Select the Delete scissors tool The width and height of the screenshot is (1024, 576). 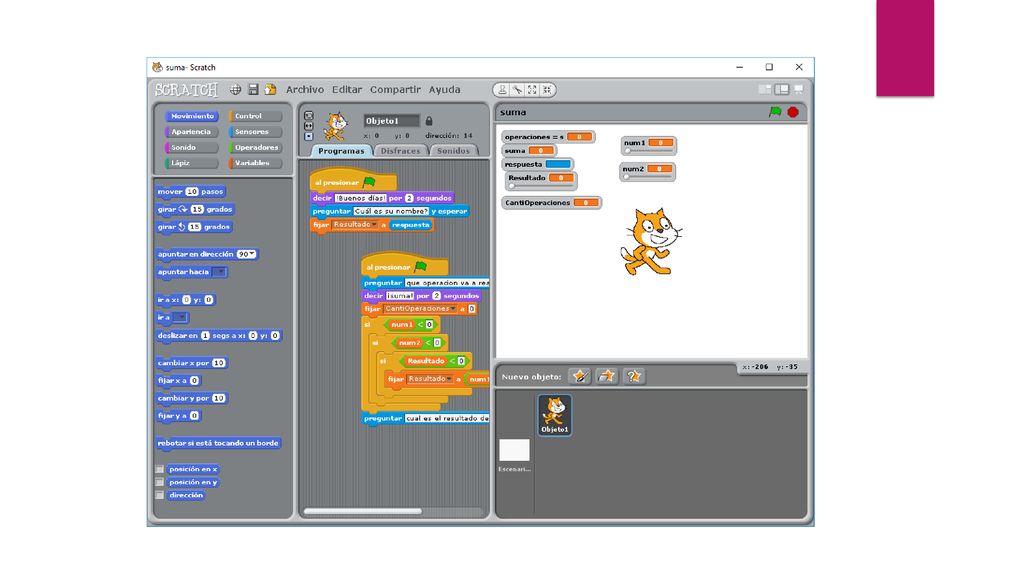[517, 89]
